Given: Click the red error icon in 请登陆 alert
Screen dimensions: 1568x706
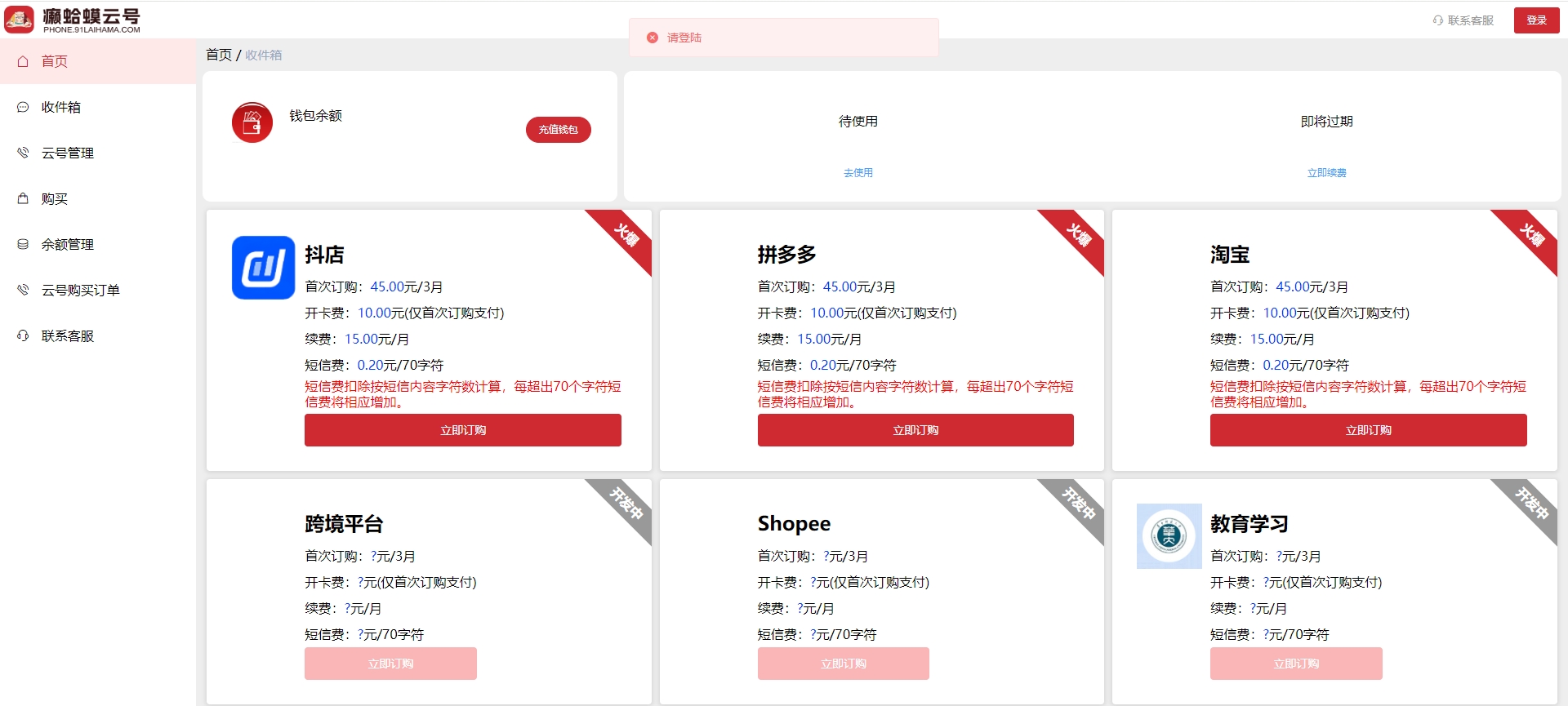Looking at the screenshot, I should pos(653,38).
